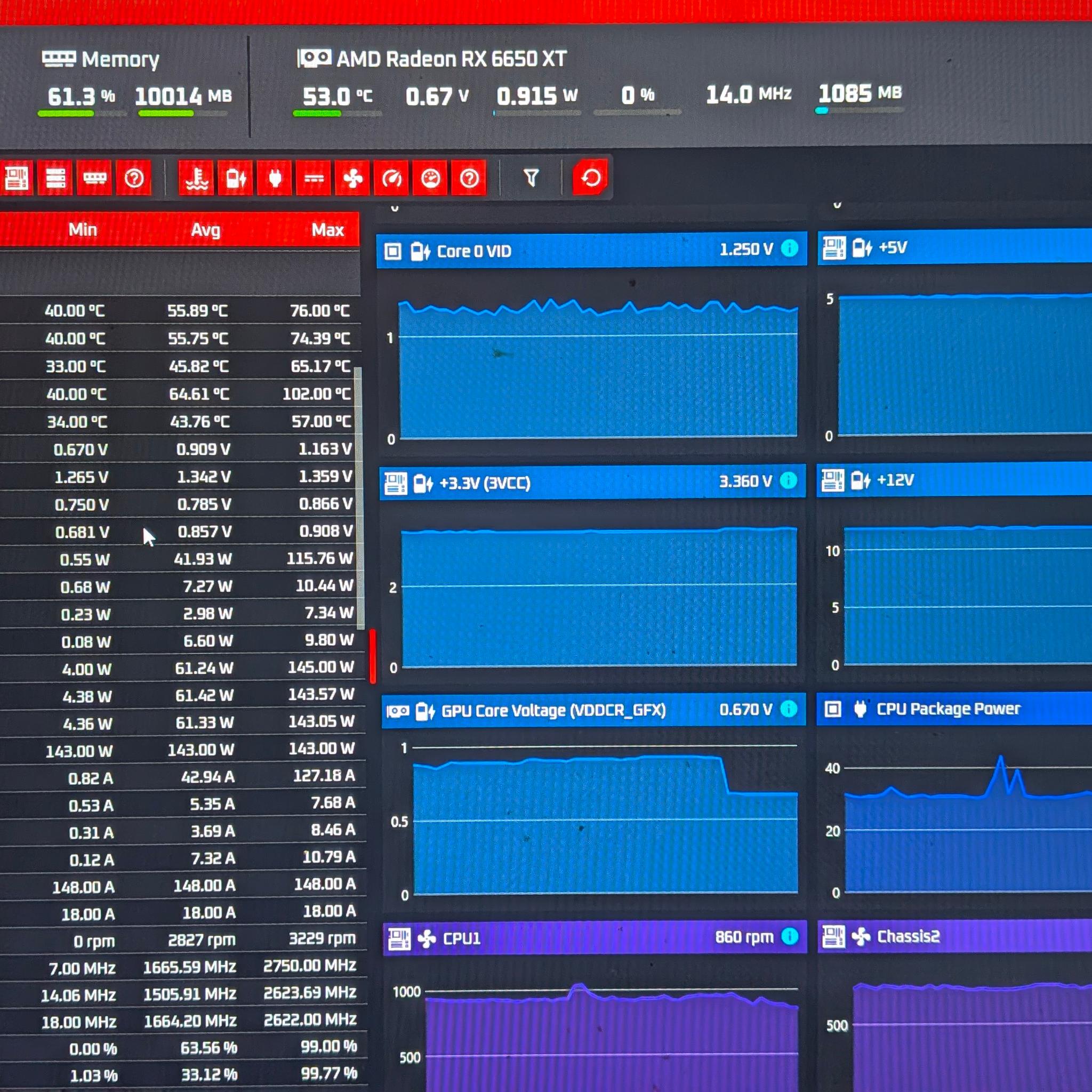
Task: Select the 0.55 W minimum cell
Action: (x=85, y=560)
